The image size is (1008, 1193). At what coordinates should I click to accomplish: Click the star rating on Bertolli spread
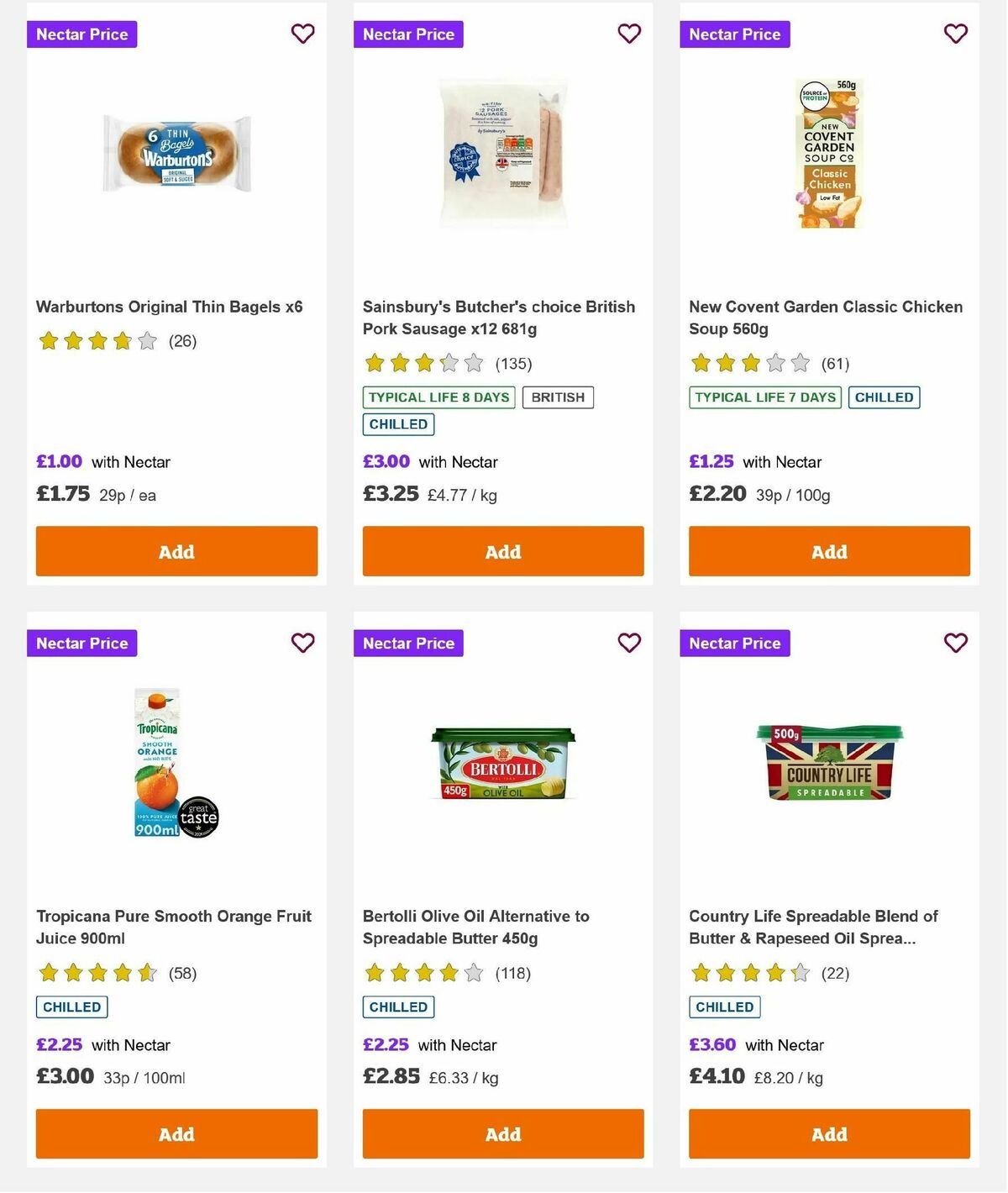[423, 974]
